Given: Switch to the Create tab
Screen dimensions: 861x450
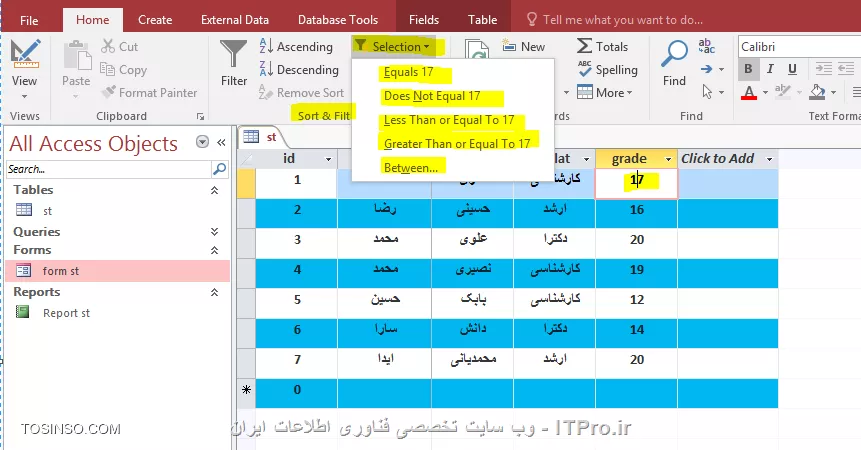Looking at the screenshot, I should [x=155, y=20].
